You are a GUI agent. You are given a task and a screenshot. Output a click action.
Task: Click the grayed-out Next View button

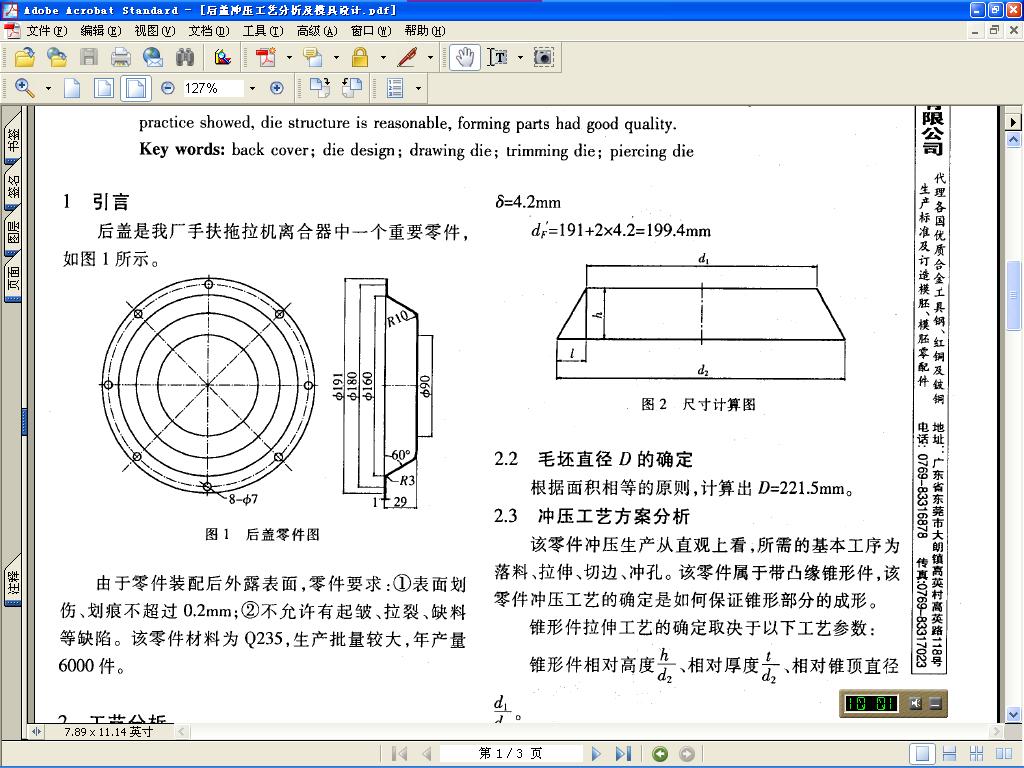point(687,754)
